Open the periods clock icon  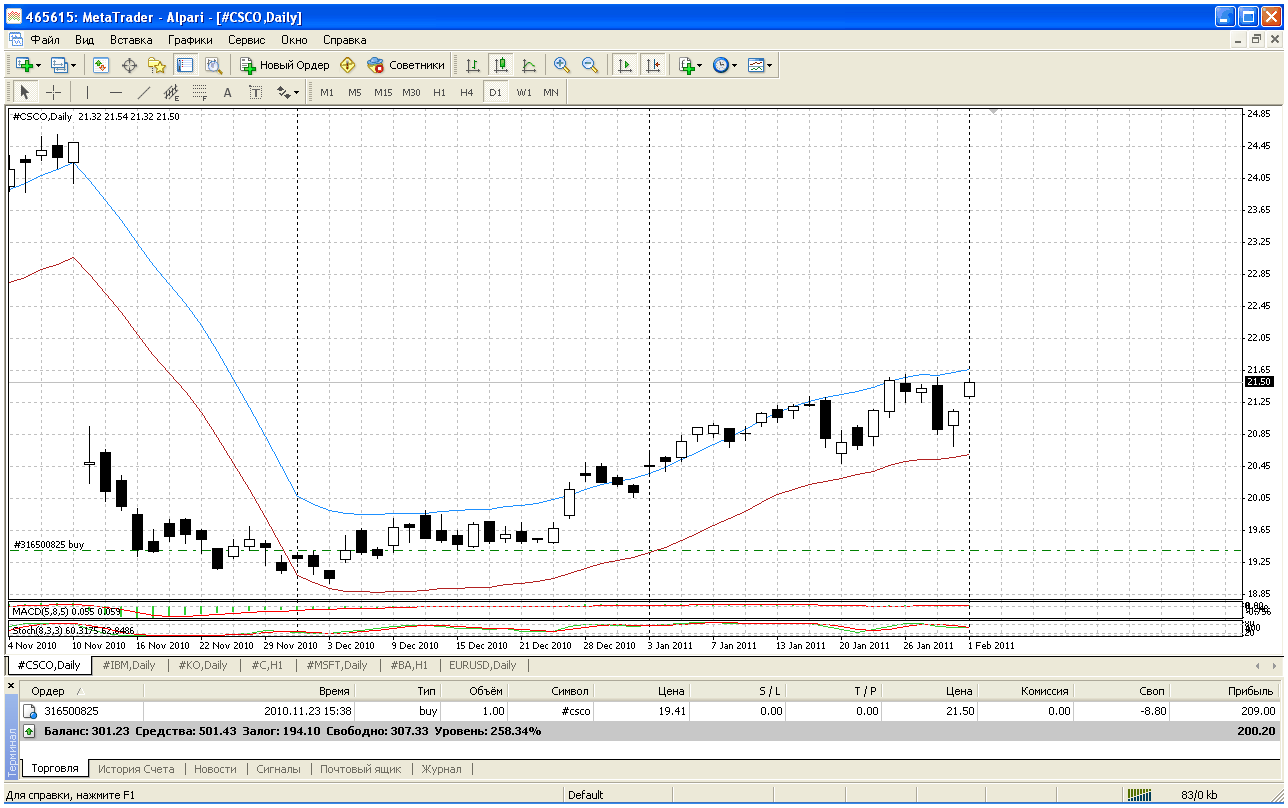(x=720, y=65)
